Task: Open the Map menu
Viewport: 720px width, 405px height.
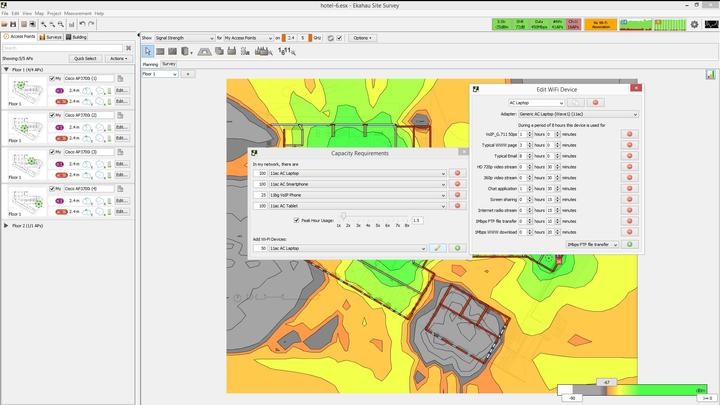Action: 39,14
